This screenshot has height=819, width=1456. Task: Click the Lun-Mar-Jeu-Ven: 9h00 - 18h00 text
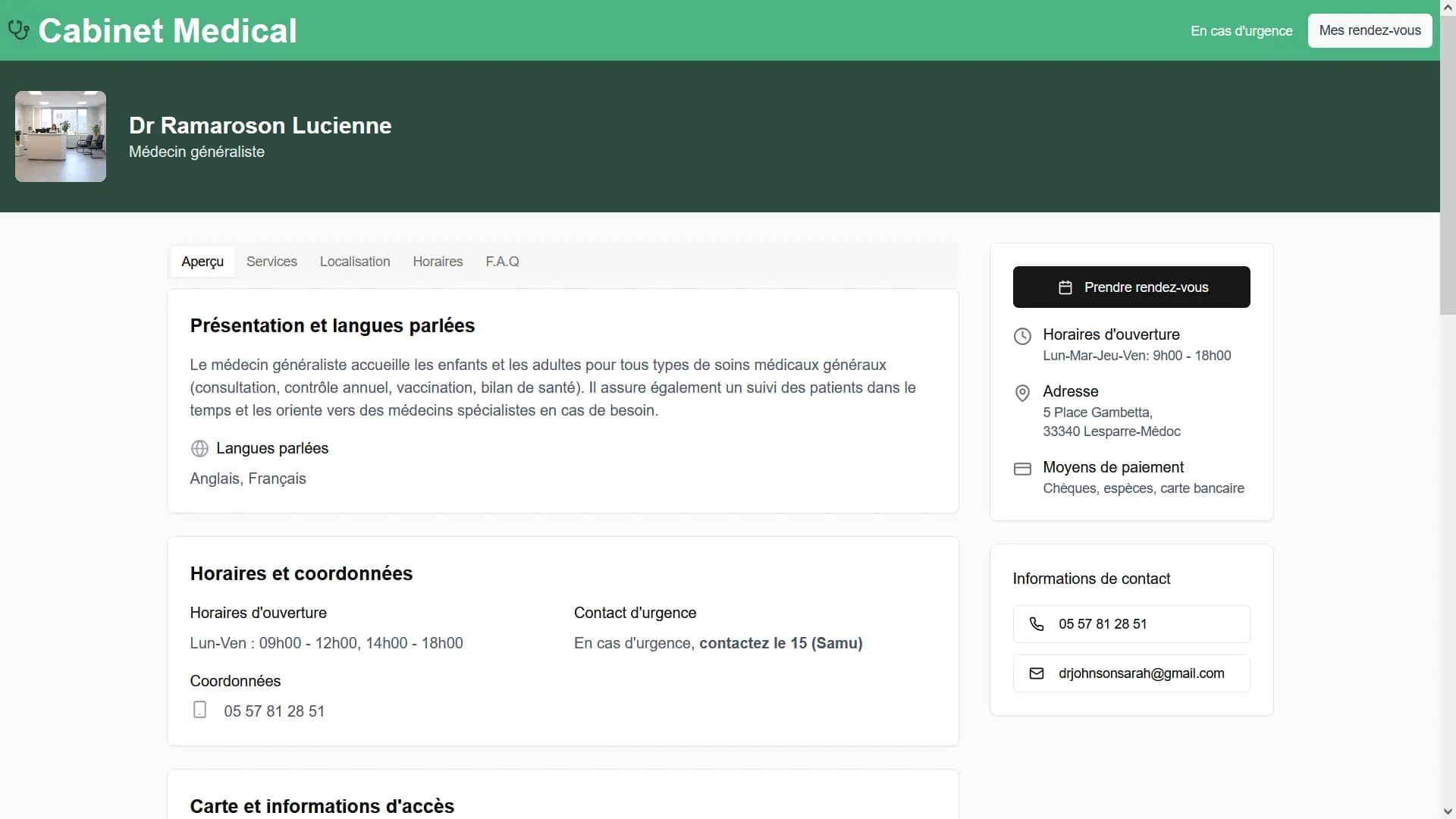pyautogui.click(x=1137, y=356)
